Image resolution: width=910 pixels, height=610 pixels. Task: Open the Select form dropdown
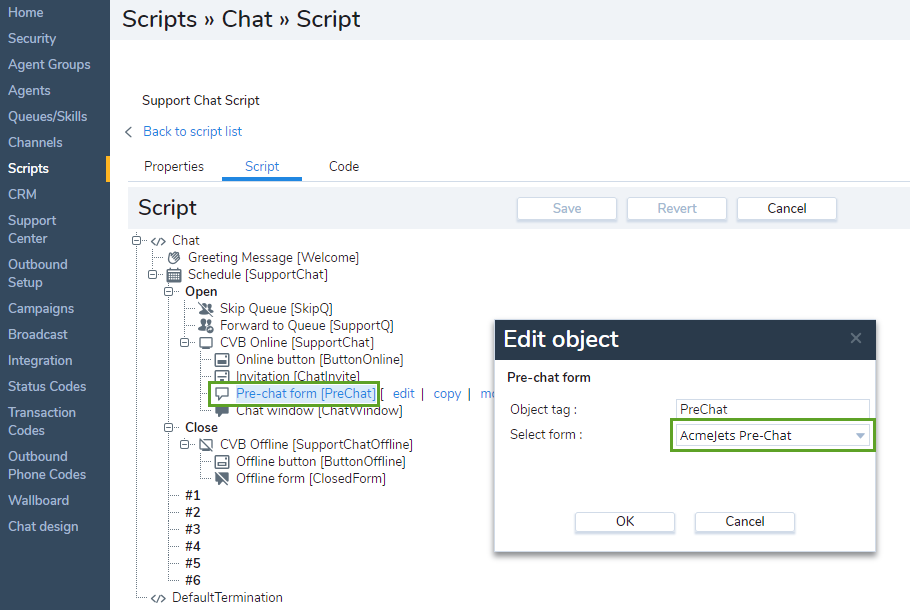coord(772,435)
